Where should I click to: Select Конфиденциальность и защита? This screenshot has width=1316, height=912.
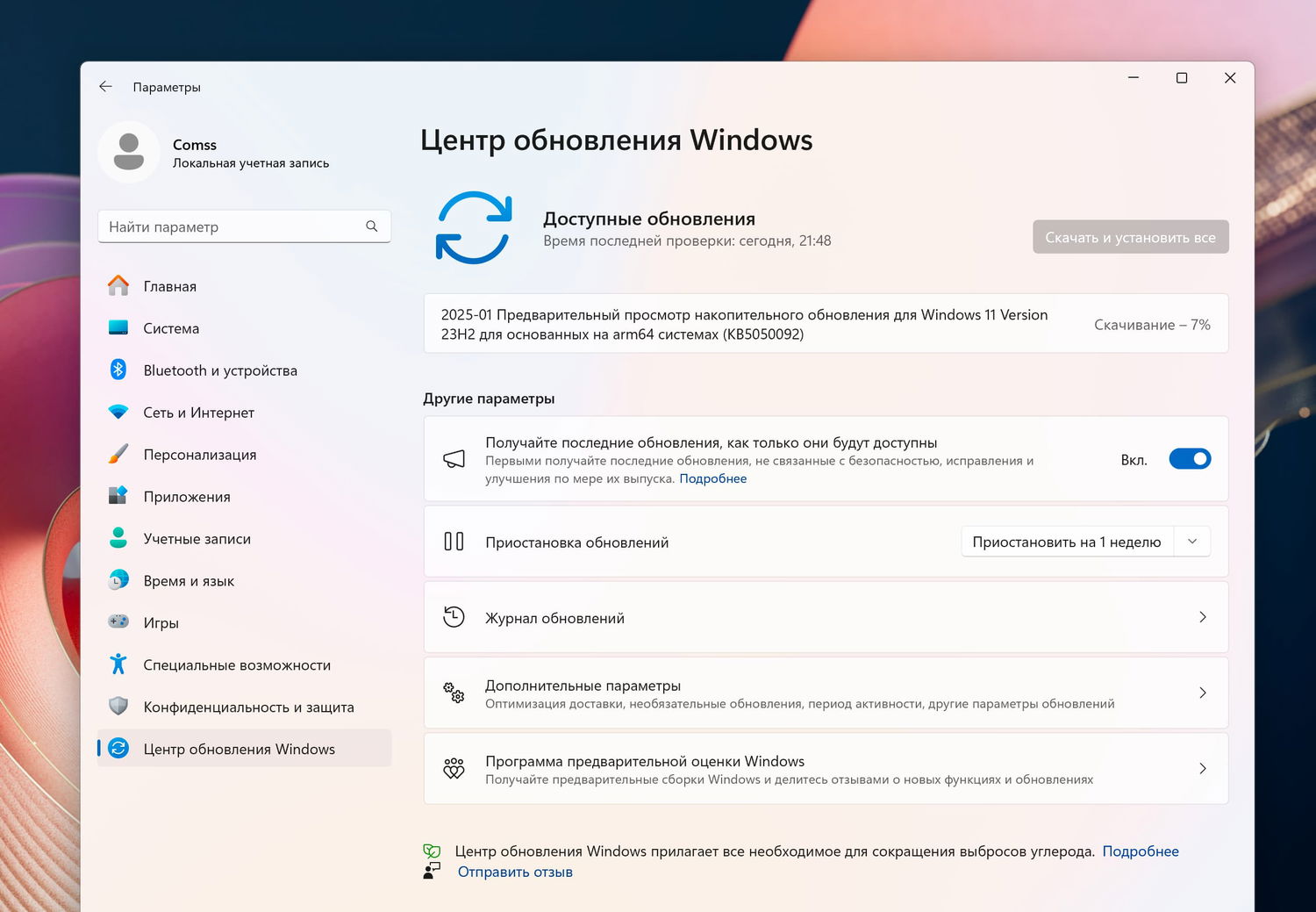[244, 707]
